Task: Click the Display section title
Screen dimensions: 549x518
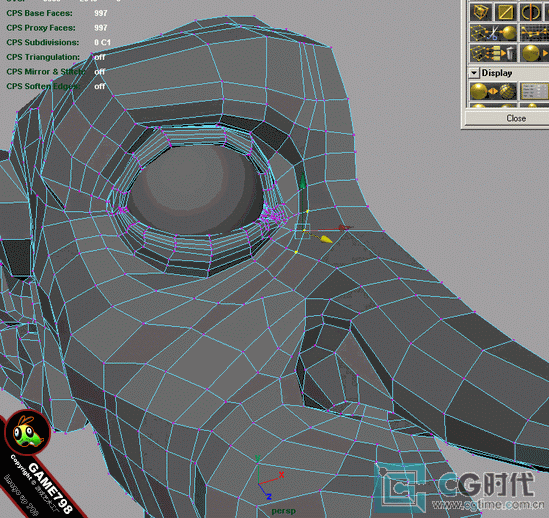Action: pyautogui.click(x=497, y=73)
